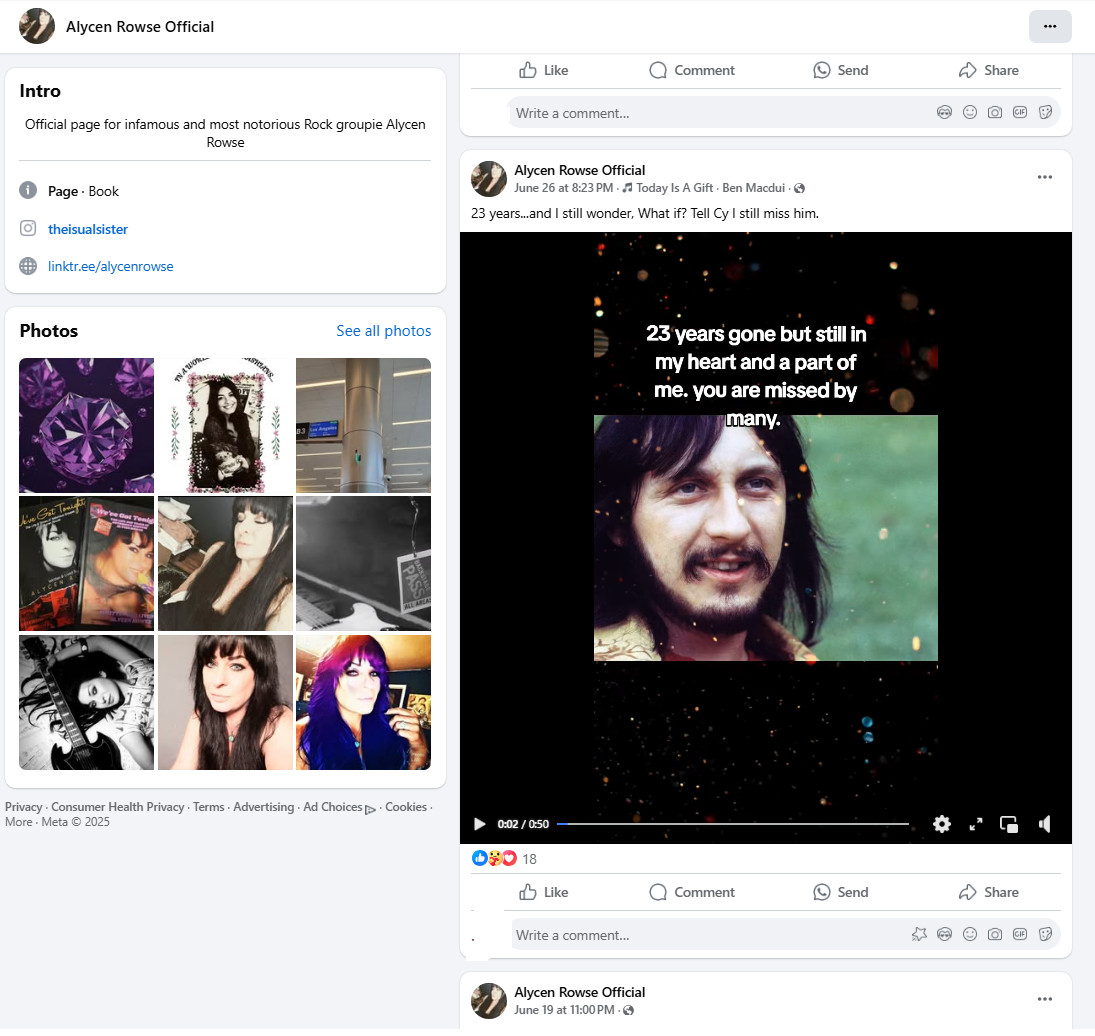Open Ad Choices footer link

pos(339,807)
